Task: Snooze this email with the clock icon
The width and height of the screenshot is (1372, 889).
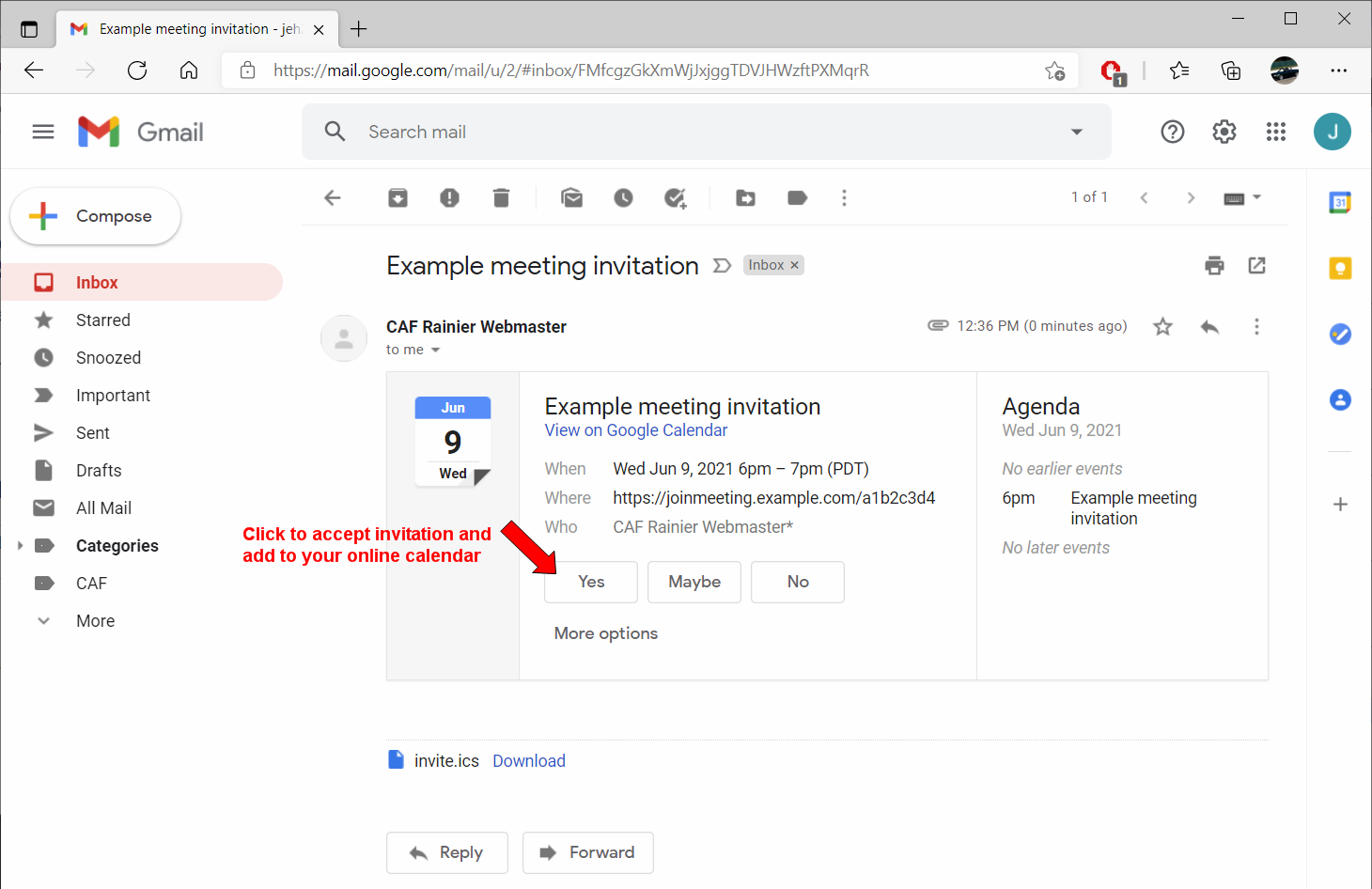Action: coord(623,198)
